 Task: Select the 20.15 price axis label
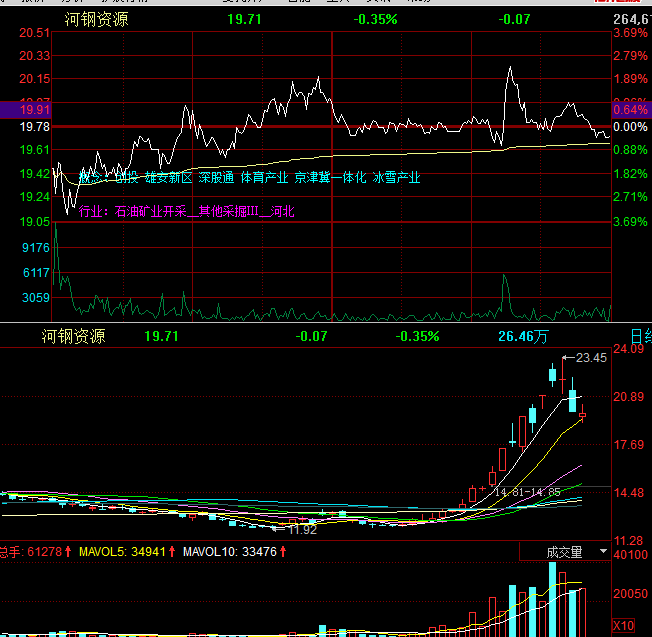[35, 79]
